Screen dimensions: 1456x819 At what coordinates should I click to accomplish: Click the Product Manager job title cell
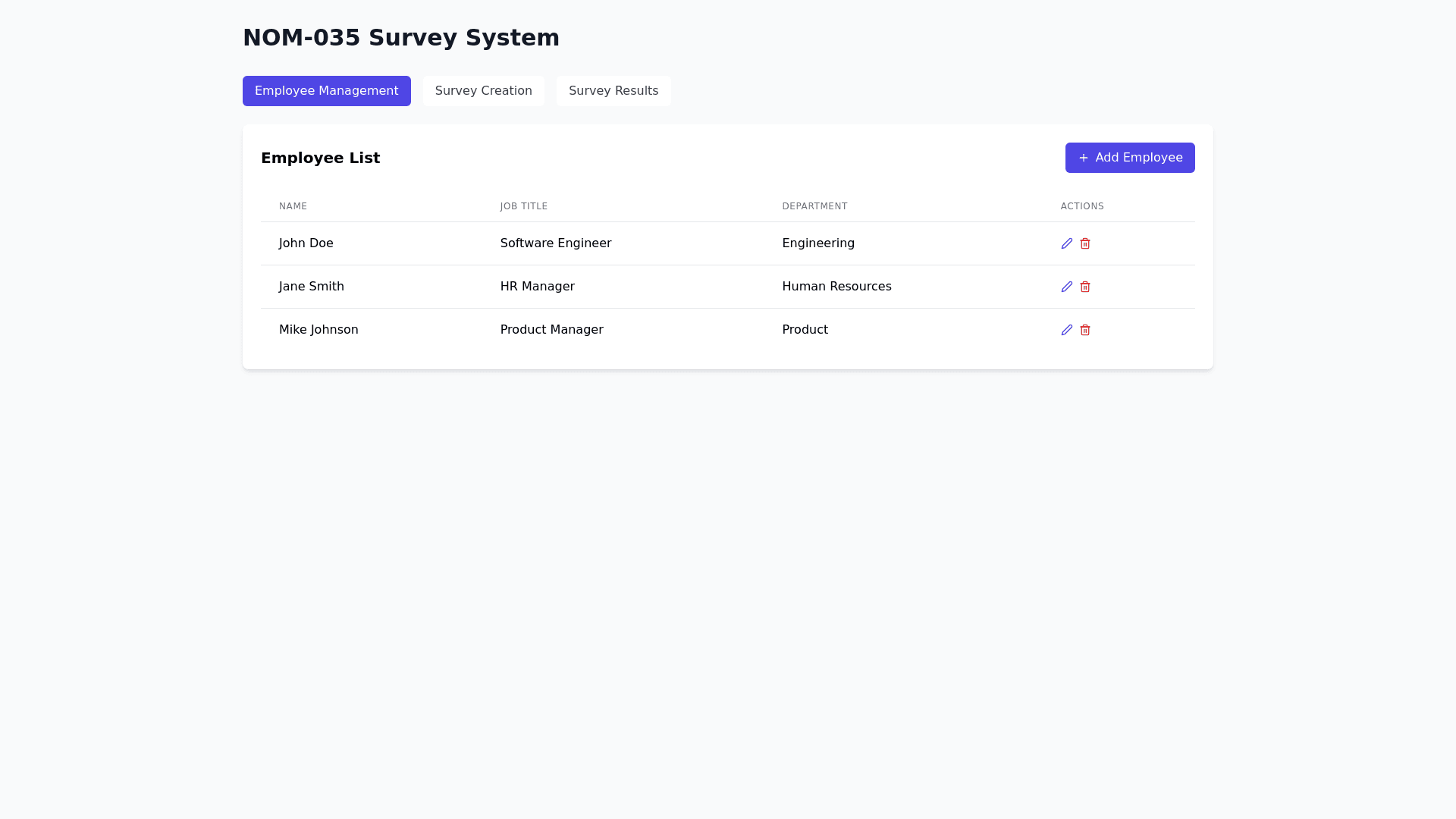(551, 330)
